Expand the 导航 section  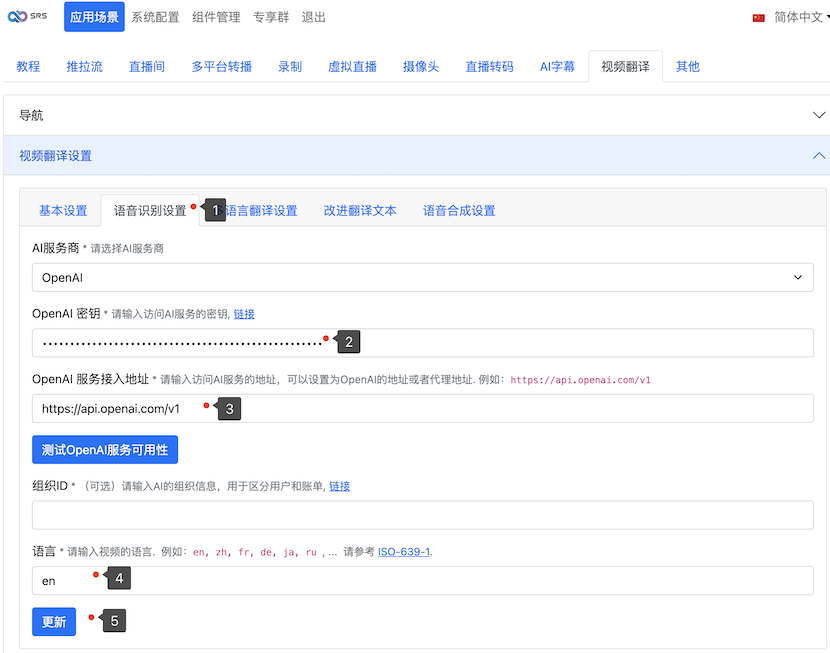pos(415,115)
